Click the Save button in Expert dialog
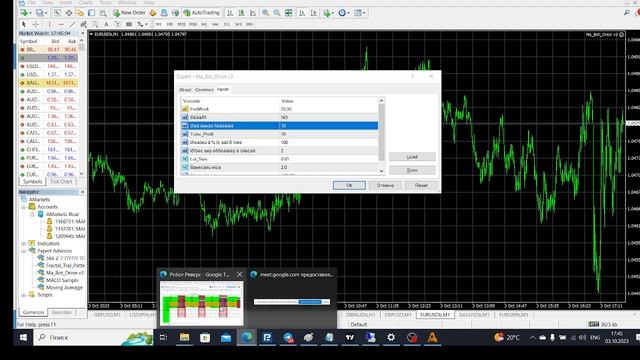The width and height of the screenshot is (640, 360). pyautogui.click(x=412, y=170)
